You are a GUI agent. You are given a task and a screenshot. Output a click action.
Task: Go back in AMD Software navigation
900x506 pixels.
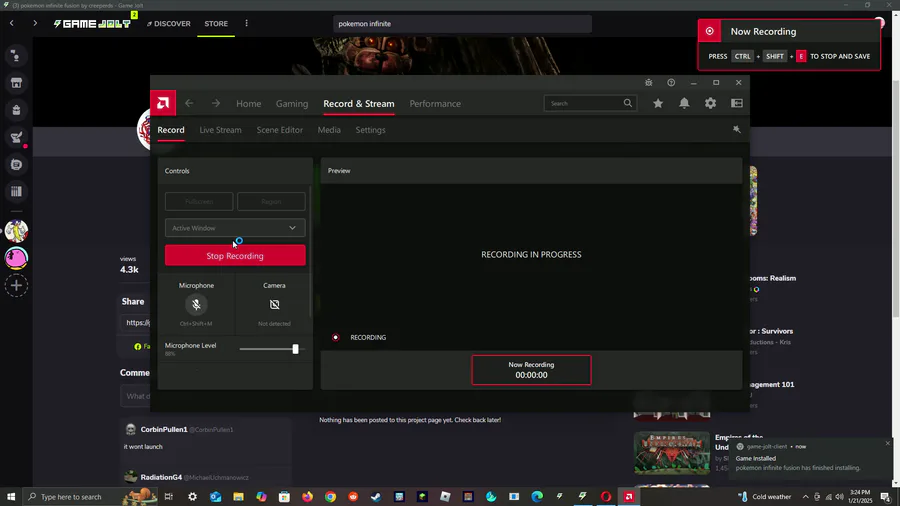pos(189,103)
